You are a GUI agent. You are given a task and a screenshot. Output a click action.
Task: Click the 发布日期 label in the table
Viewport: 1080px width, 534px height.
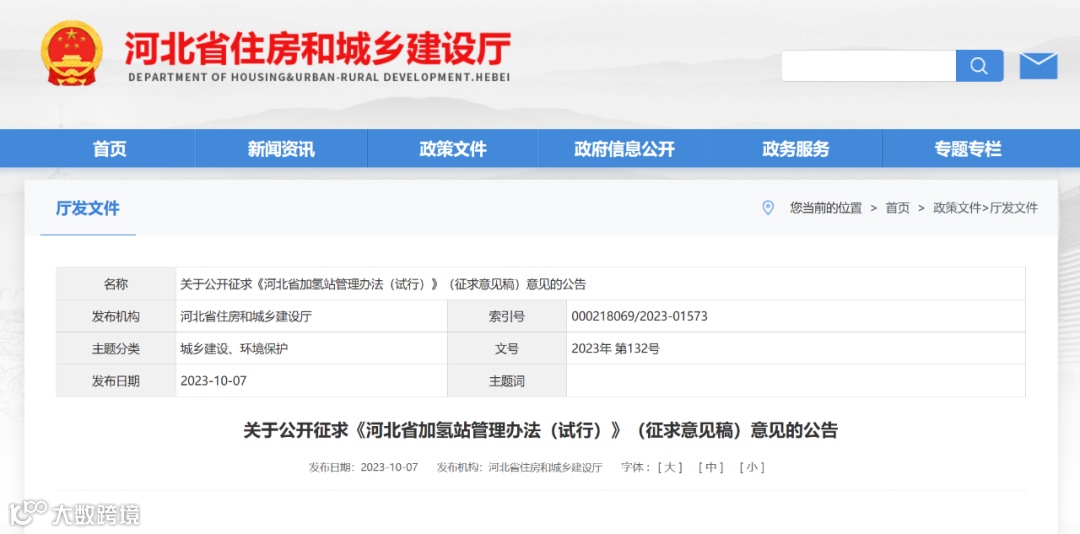pos(116,380)
